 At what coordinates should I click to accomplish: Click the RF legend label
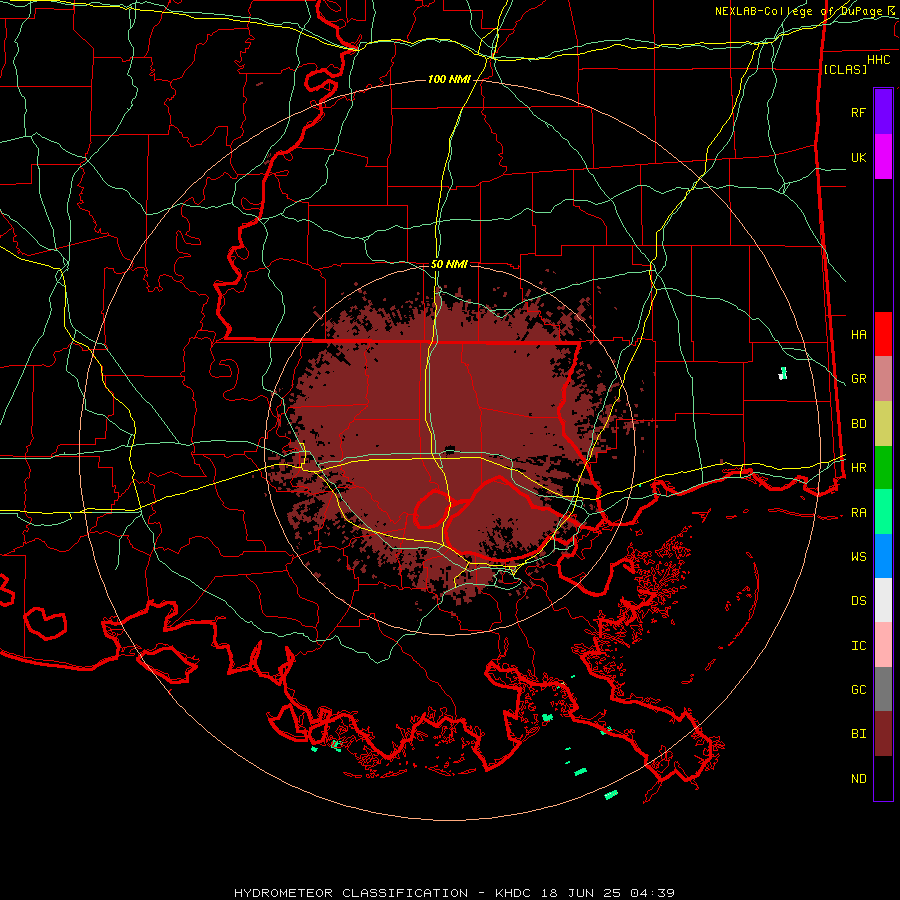pyautogui.click(x=859, y=112)
